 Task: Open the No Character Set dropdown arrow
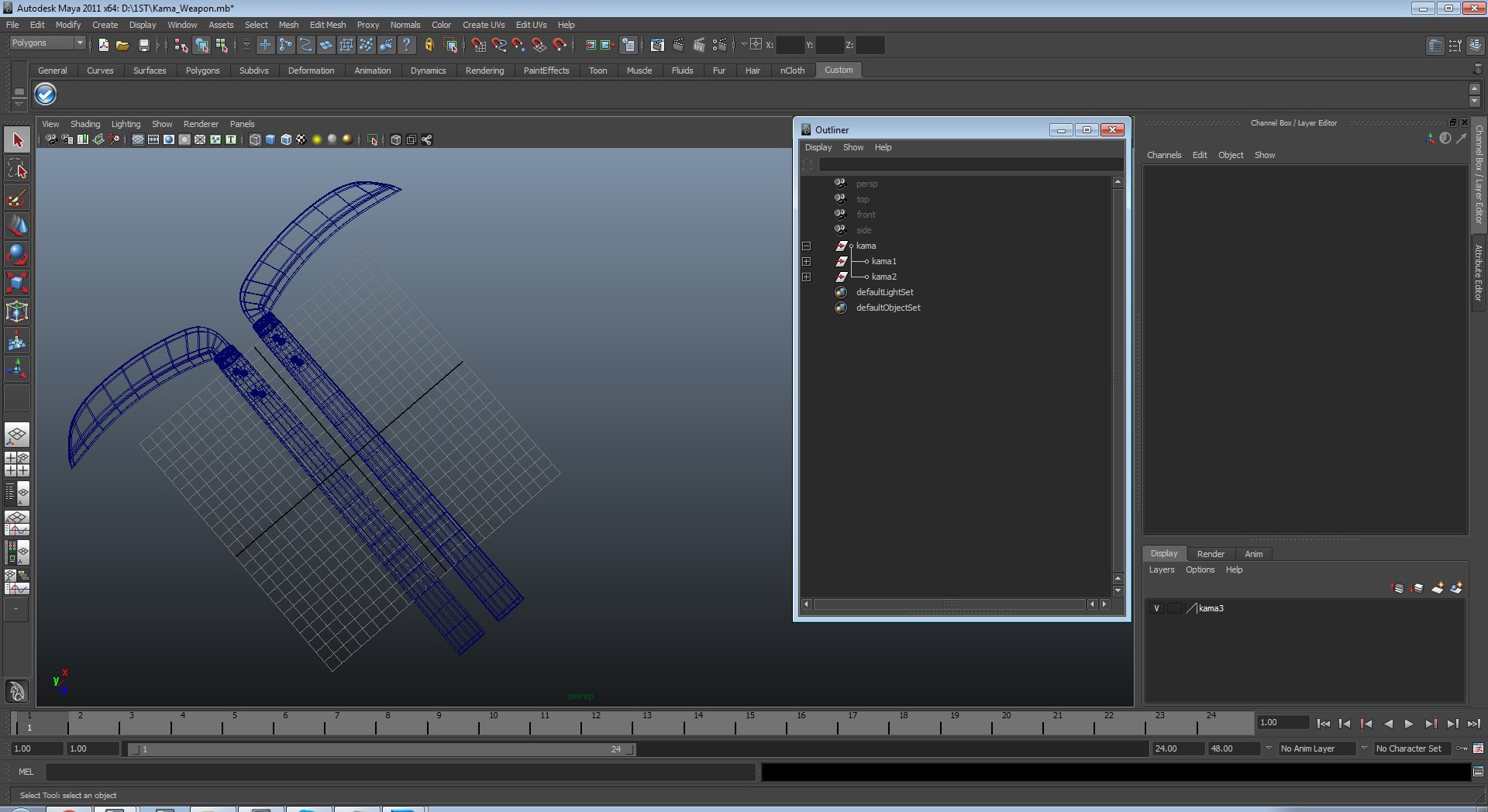tap(1364, 748)
